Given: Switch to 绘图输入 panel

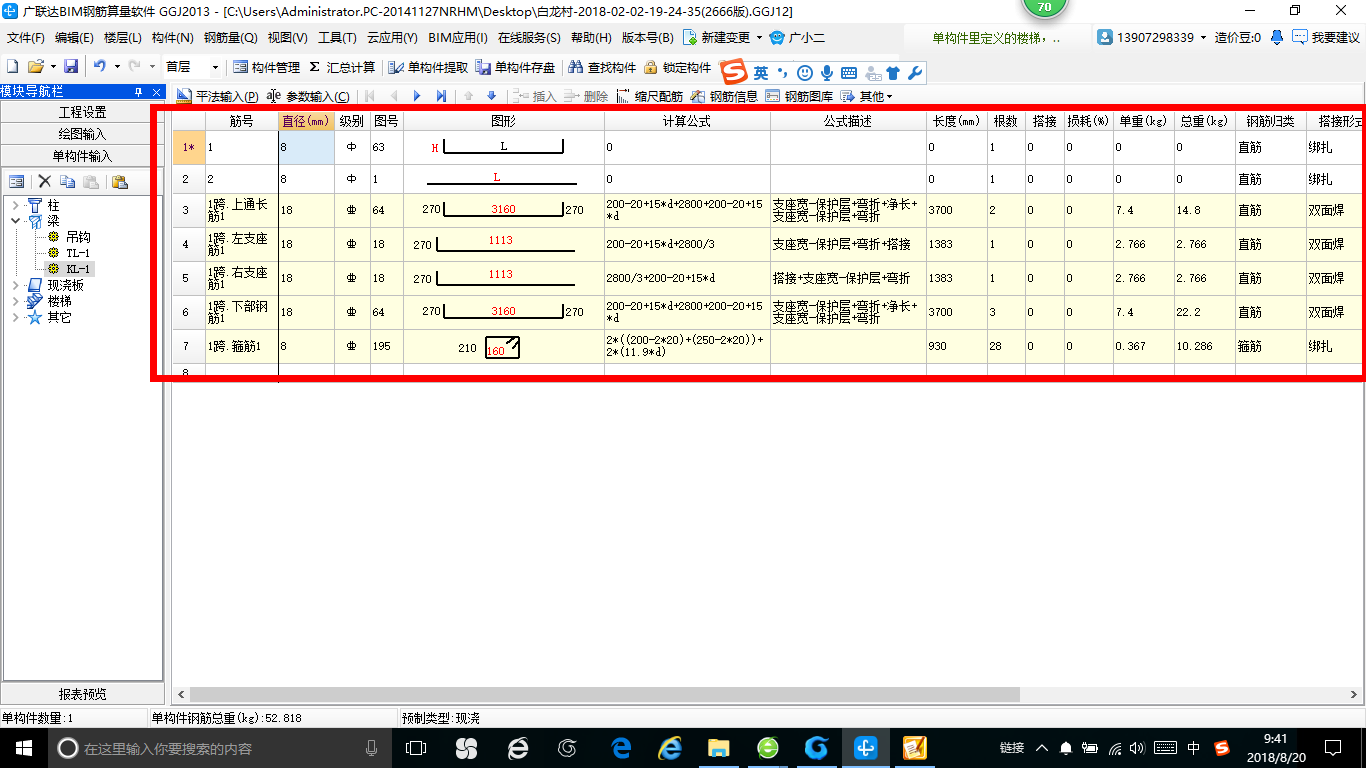Looking at the screenshot, I should click(x=82, y=134).
